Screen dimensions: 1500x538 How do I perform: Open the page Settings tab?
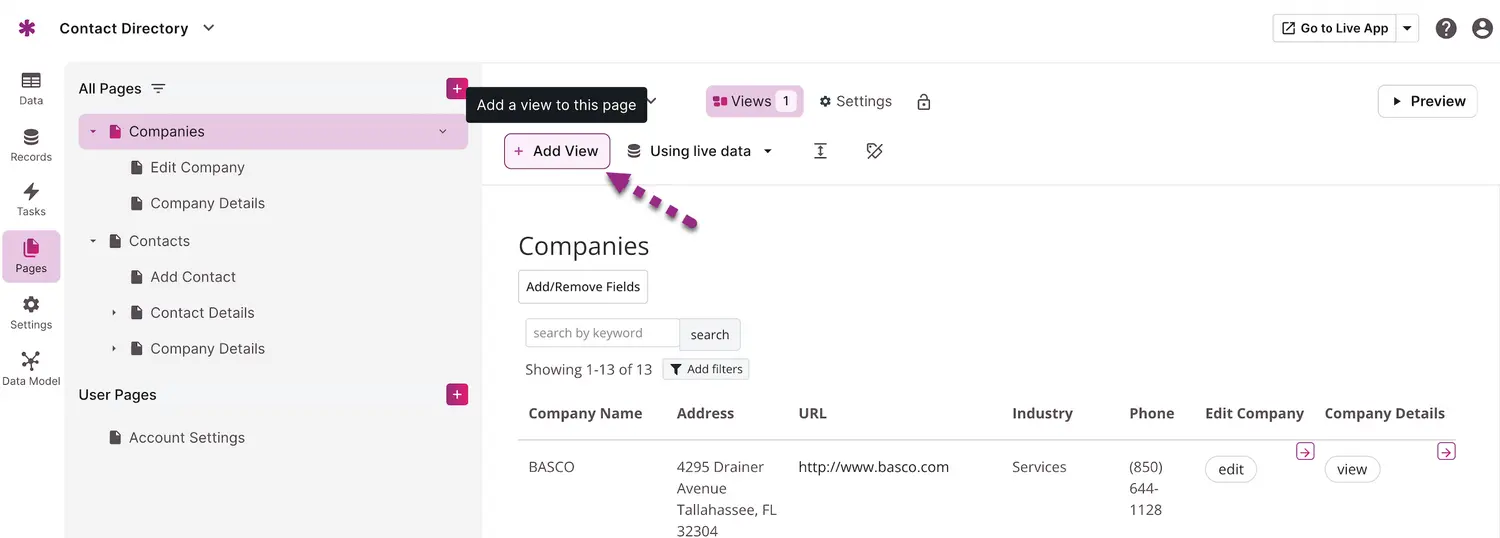point(855,101)
